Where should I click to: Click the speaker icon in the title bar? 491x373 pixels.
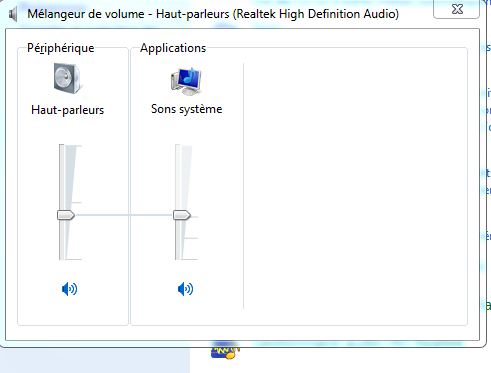(x=13, y=15)
